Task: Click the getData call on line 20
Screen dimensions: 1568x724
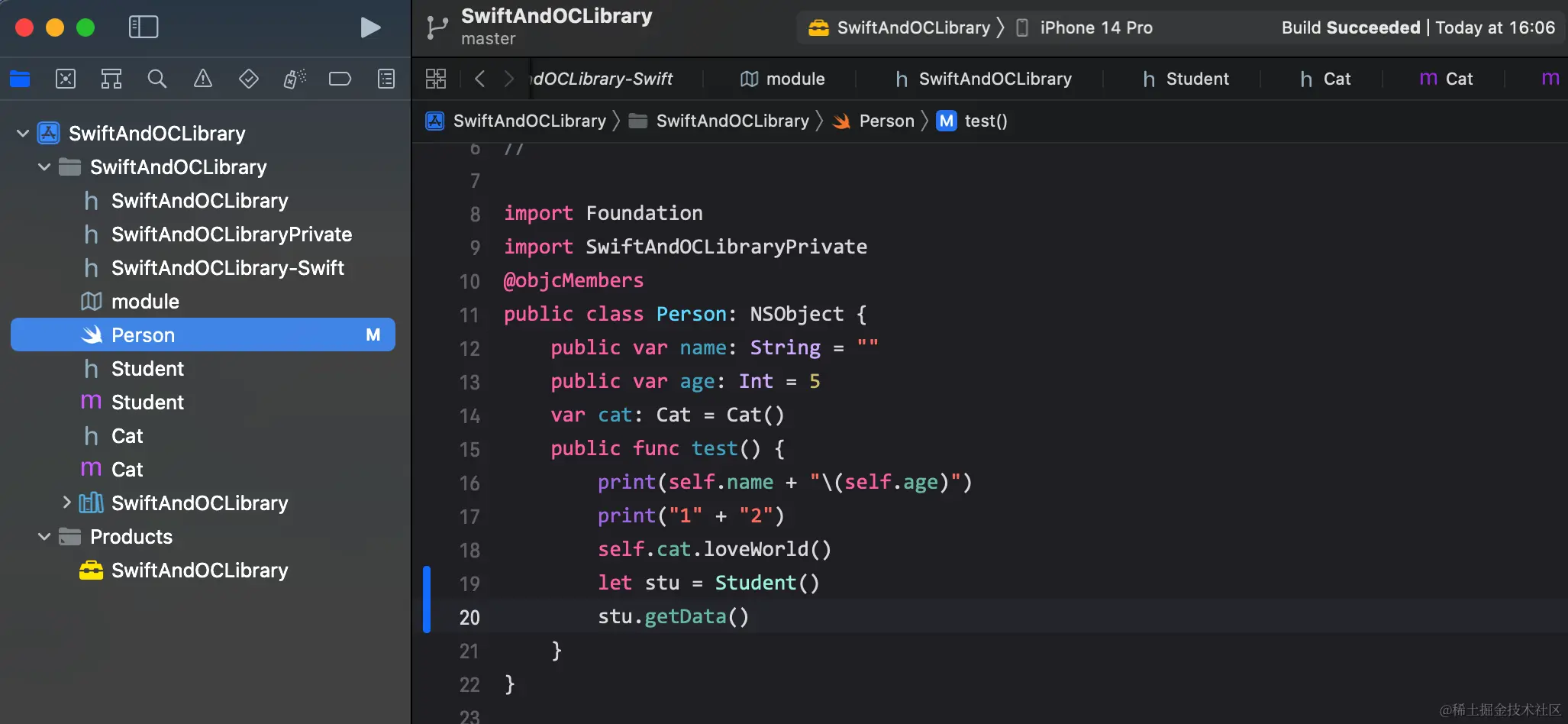Action: tap(685, 616)
